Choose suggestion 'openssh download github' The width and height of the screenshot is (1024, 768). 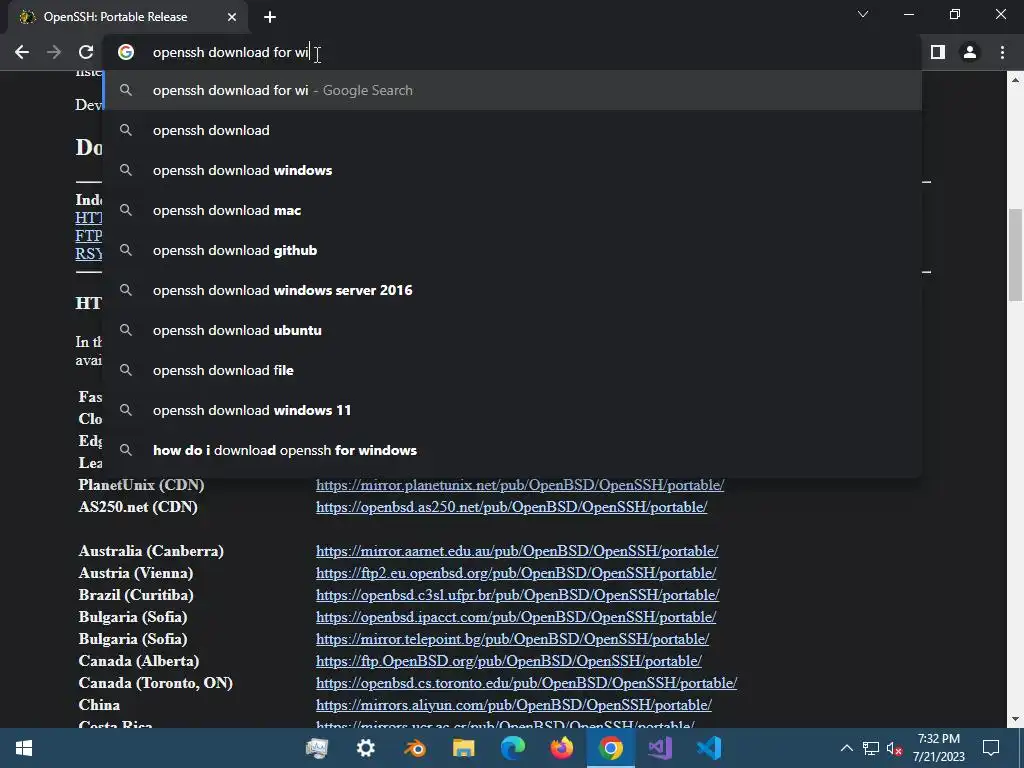[x=513, y=250]
